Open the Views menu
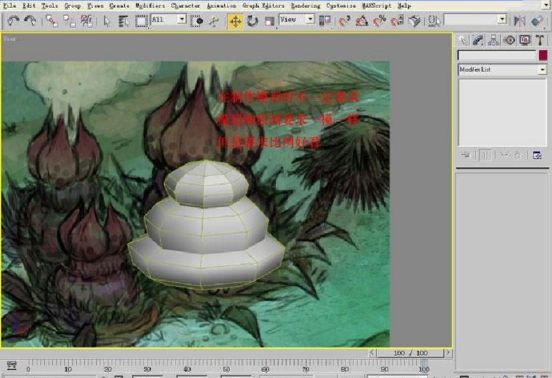The height and width of the screenshot is (378, 552). tap(95, 6)
